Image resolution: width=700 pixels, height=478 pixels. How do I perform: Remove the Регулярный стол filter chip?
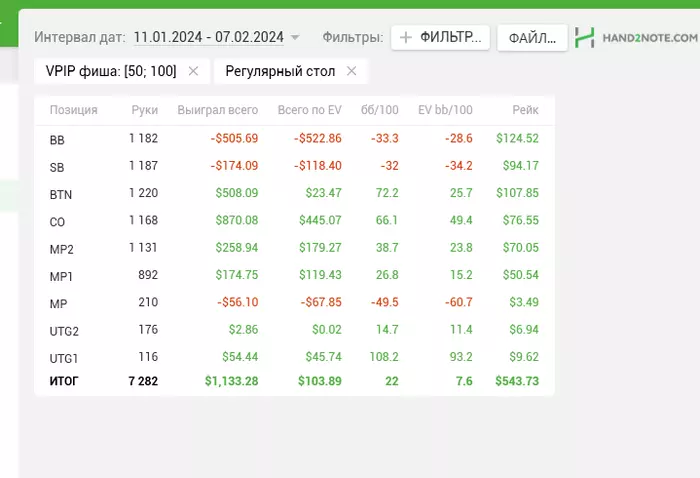click(x=352, y=71)
